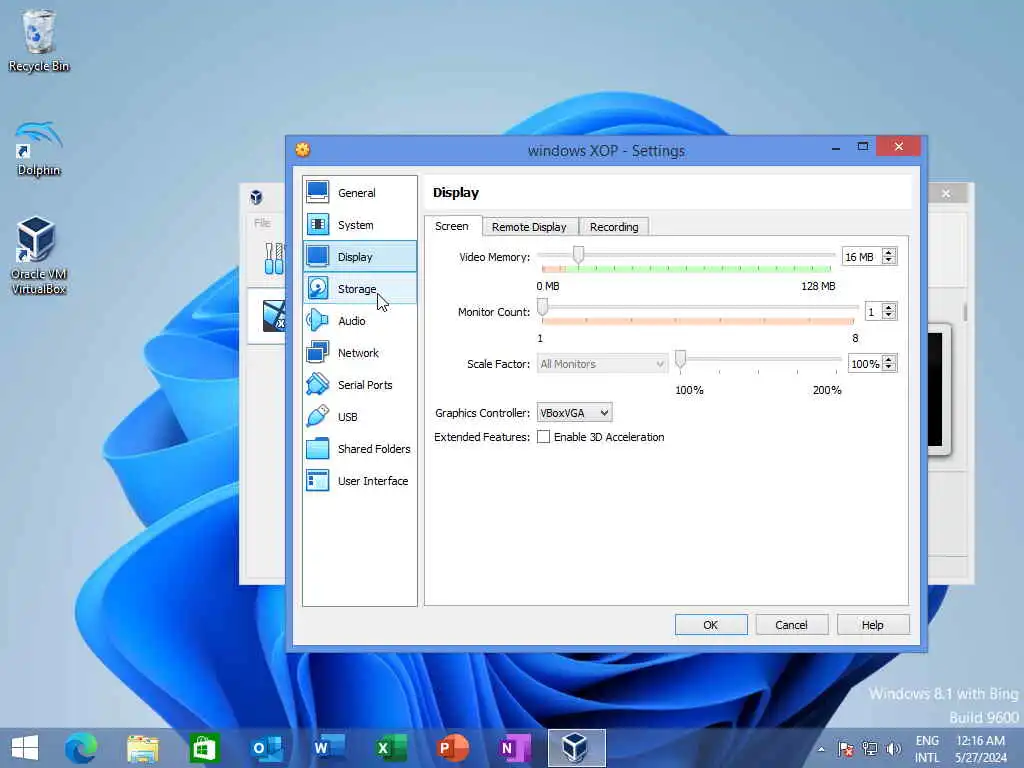This screenshot has width=1024, height=768.
Task: Open Recycle Bin desktop icon
Action: (x=39, y=40)
